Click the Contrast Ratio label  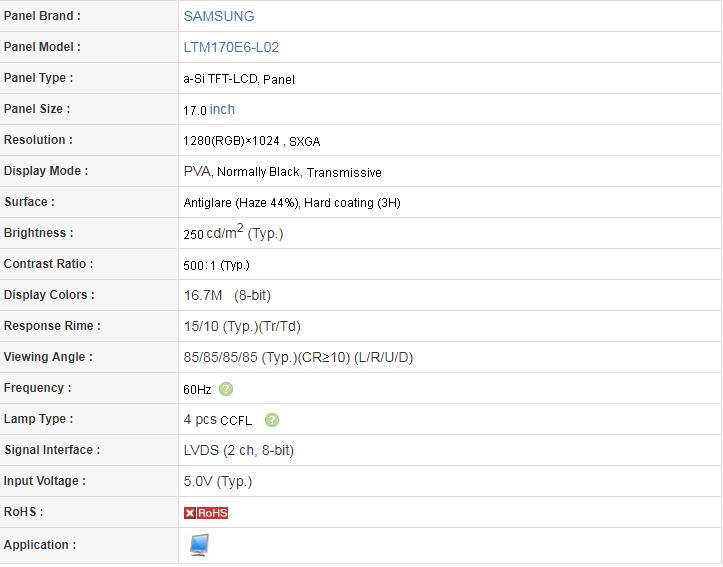(x=48, y=264)
